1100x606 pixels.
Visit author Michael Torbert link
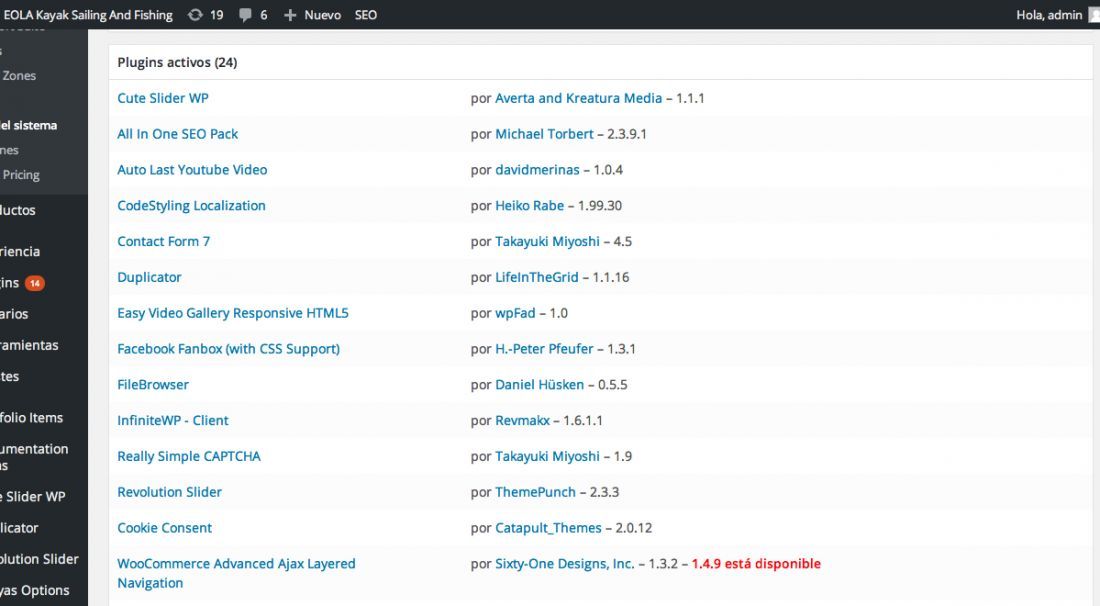[x=544, y=134]
